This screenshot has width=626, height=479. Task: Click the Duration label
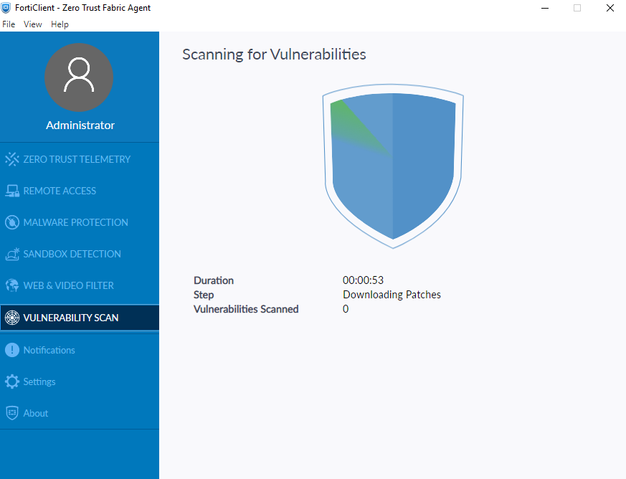click(x=214, y=280)
